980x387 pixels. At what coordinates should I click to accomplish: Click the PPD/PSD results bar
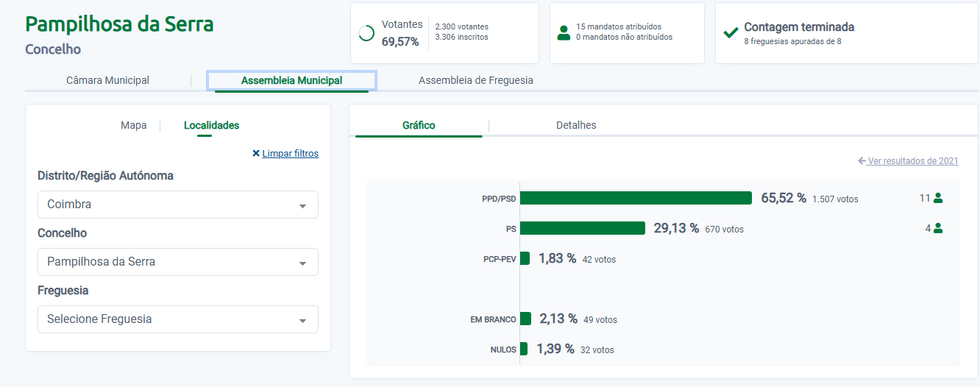click(636, 198)
